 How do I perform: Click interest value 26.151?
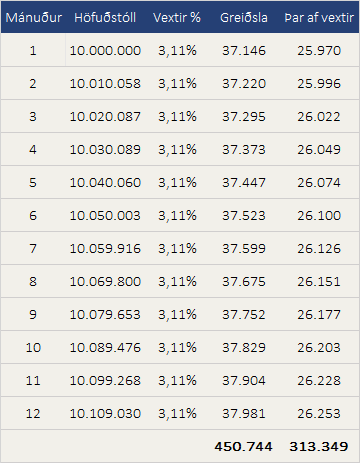[319, 282]
